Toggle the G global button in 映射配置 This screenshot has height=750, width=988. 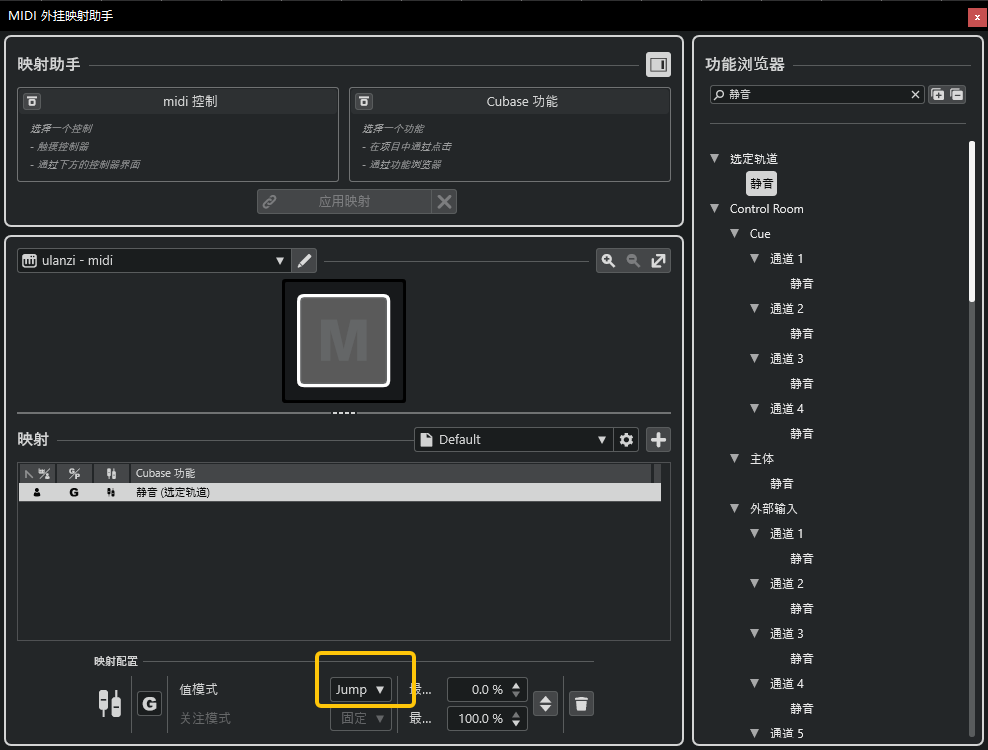[149, 703]
